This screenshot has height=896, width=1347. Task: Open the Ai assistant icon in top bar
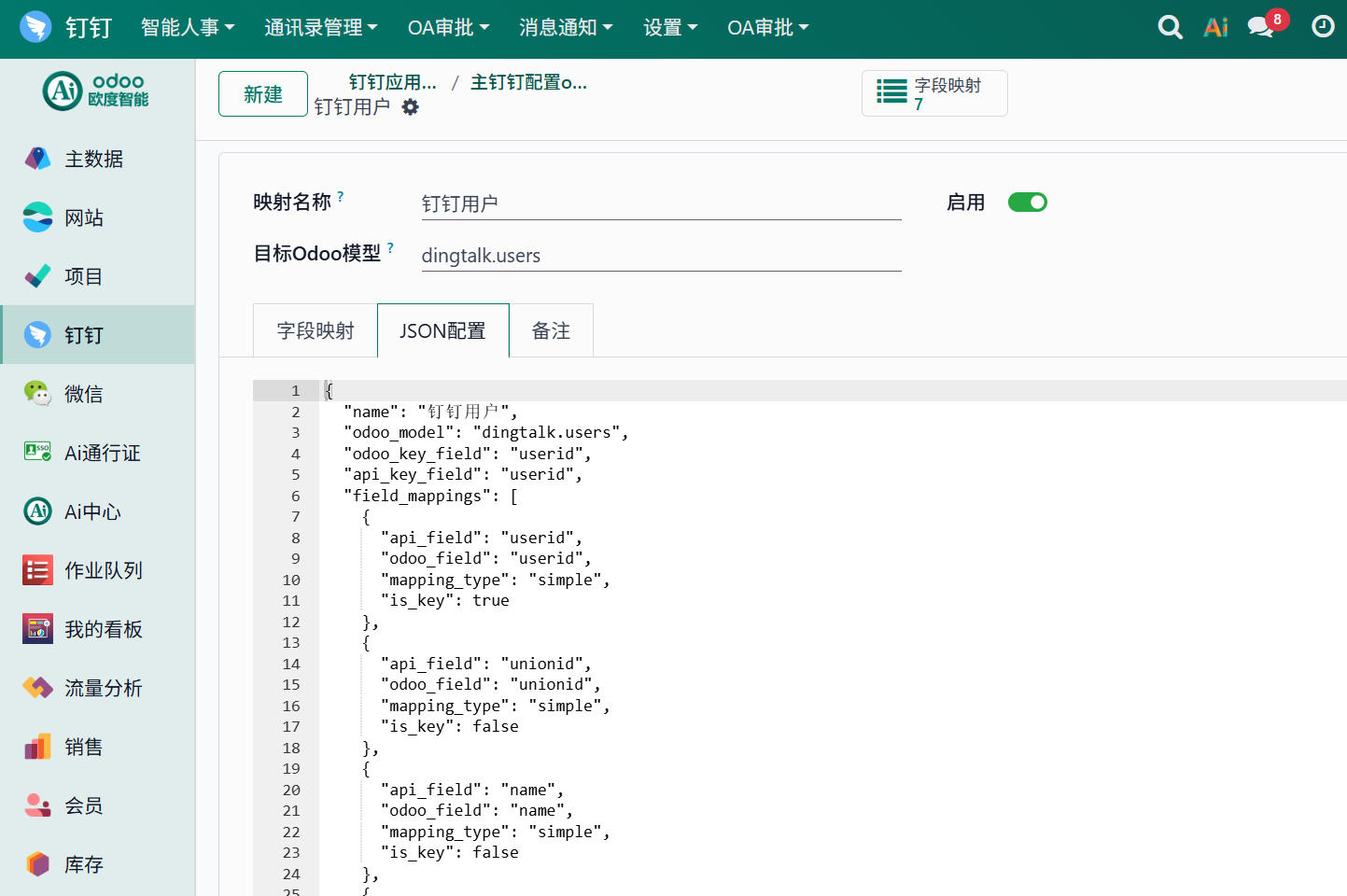[1216, 27]
